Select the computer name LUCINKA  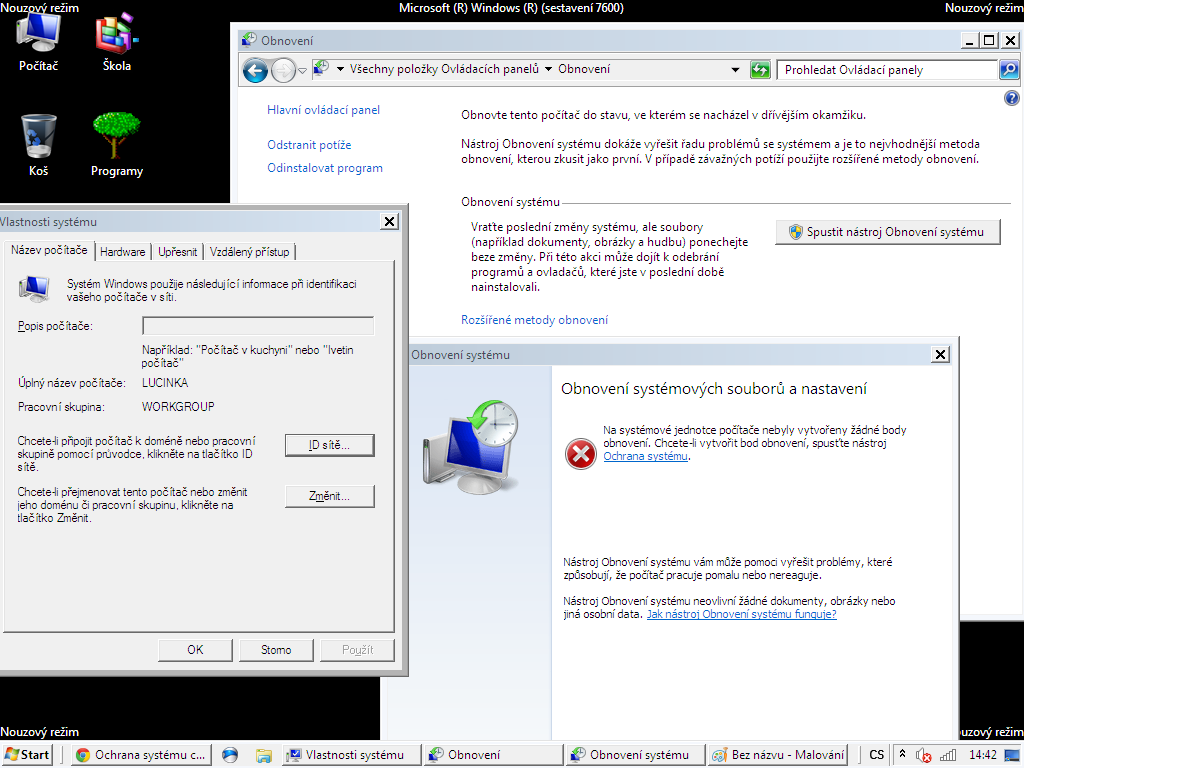(x=165, y=383)
